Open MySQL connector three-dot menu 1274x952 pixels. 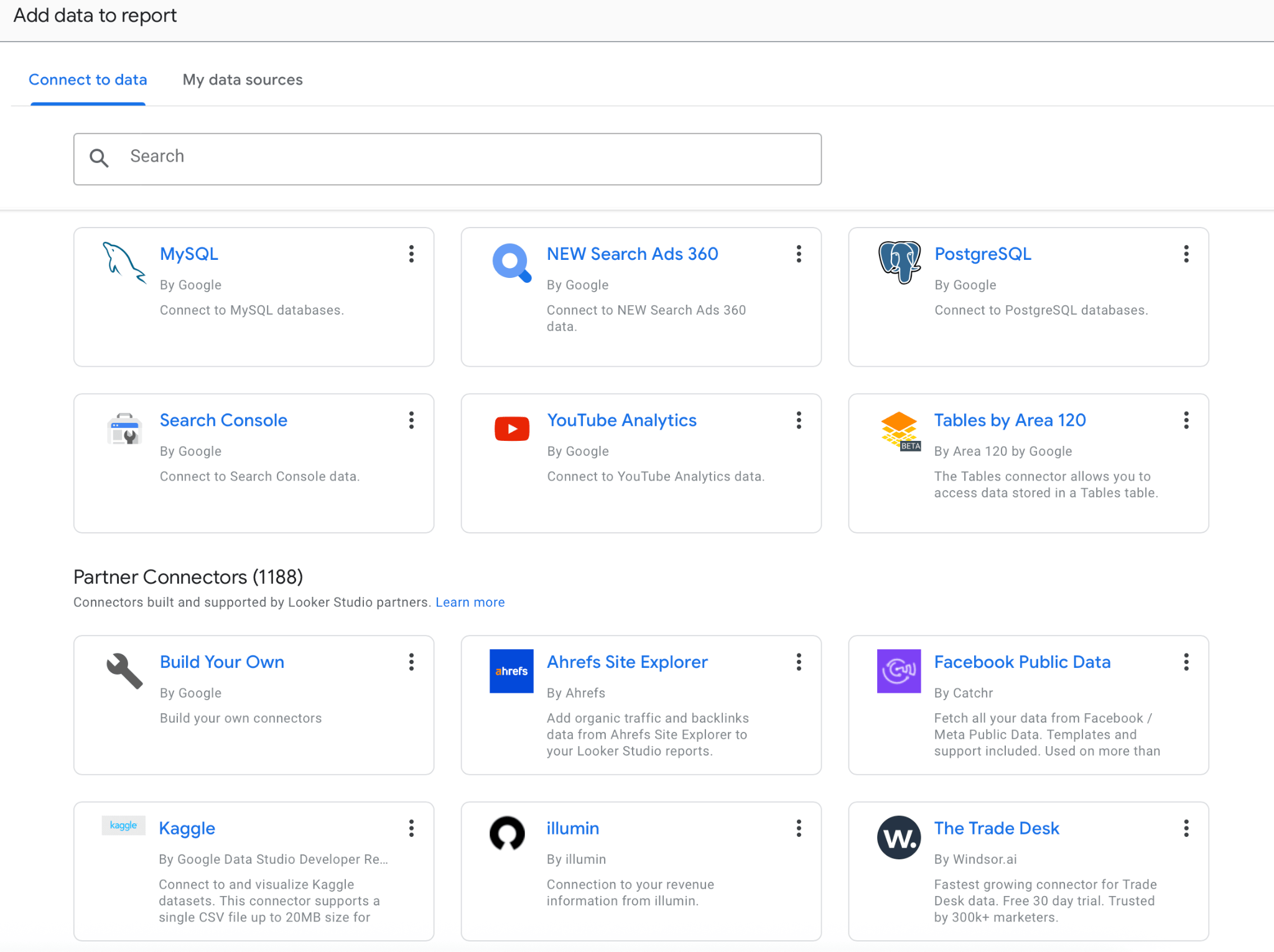[411, 254]
